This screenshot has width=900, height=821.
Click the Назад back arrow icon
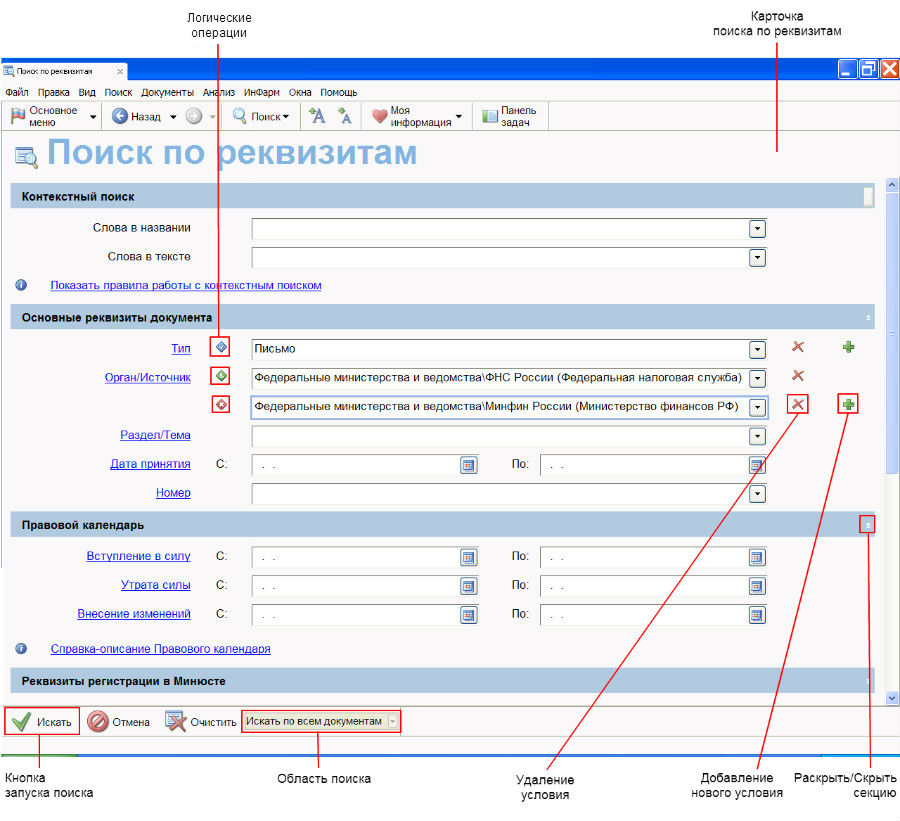click(x=119, y=117)
